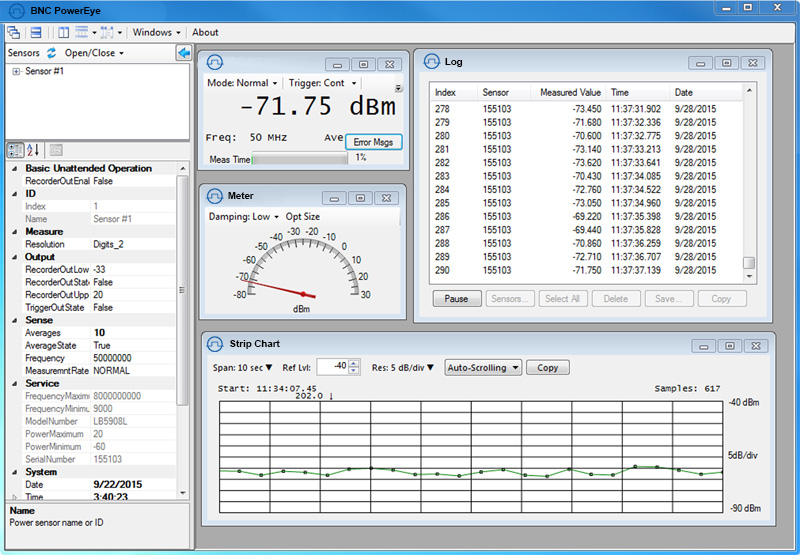This screenshot has width=800, height=555.
Task: Select the Alphabetical sort icon in property grid
Action: pyautogui.click(x=33, y=150)
